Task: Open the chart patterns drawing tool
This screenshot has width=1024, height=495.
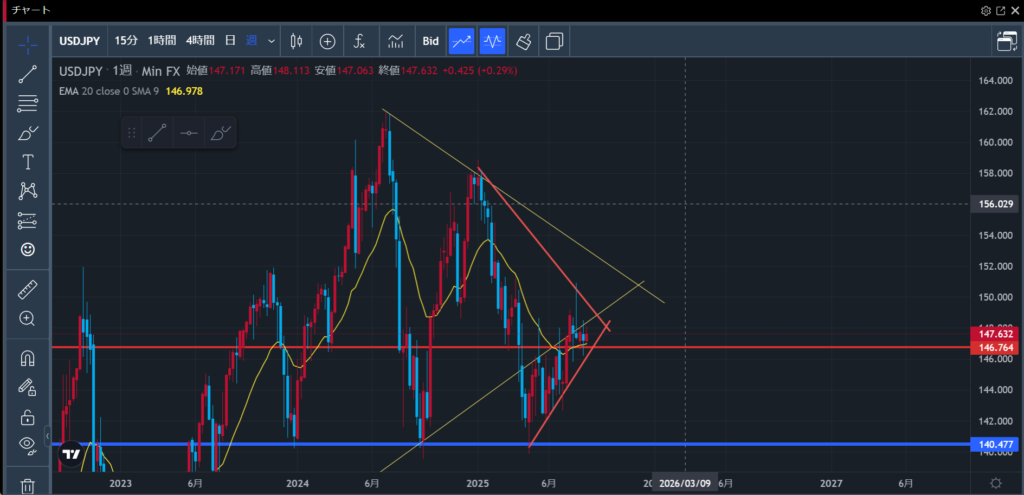Action: click(x=27, y=191)
